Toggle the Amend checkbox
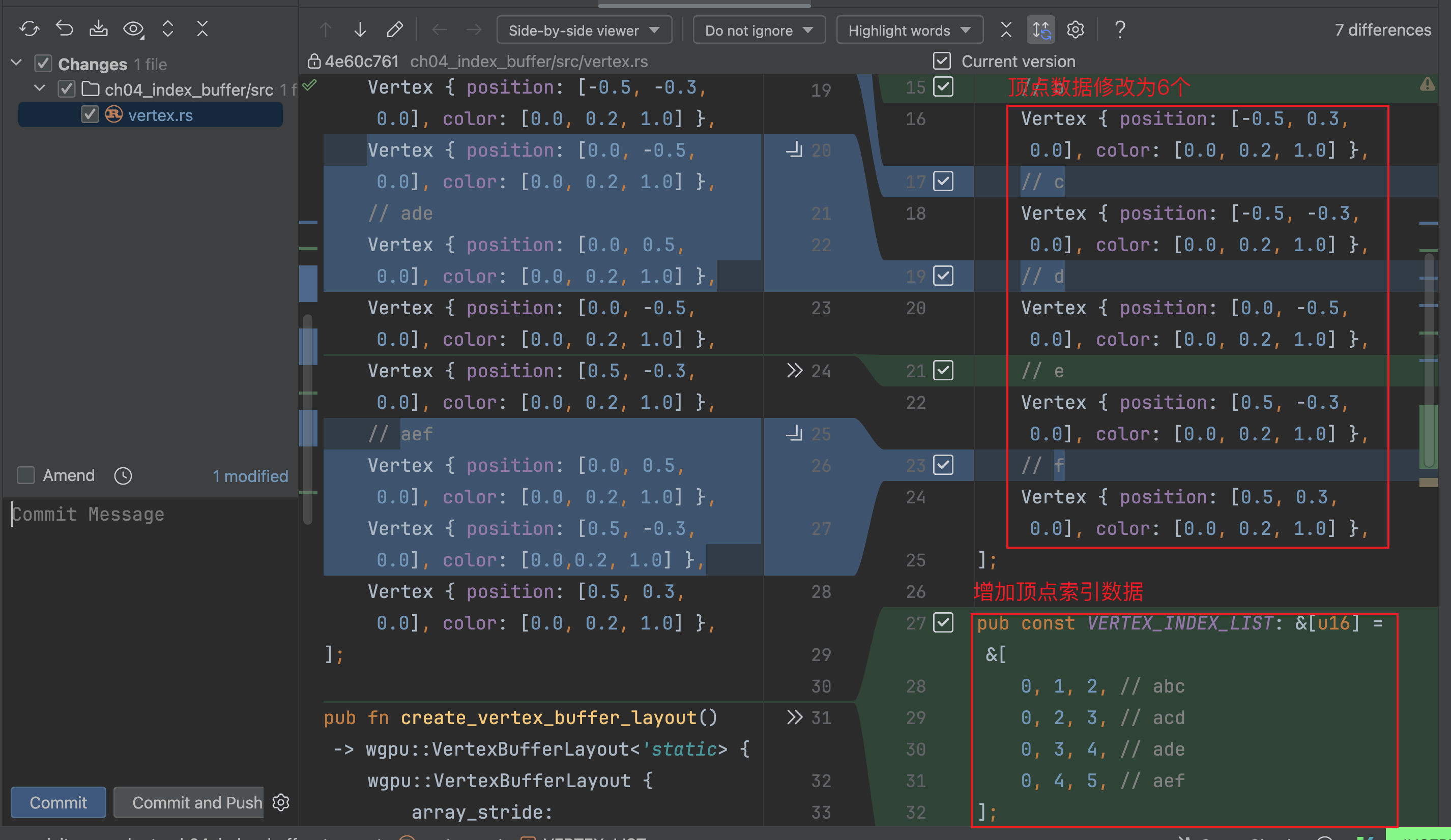The image size is (1451, 840). click(x=27, y=475)
